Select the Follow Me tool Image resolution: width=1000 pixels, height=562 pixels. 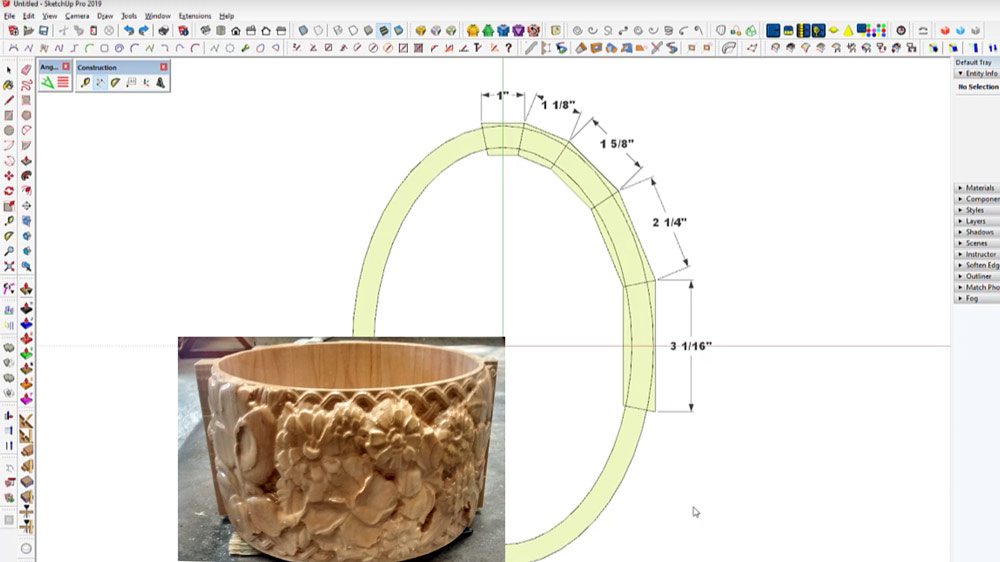[26, 175]
